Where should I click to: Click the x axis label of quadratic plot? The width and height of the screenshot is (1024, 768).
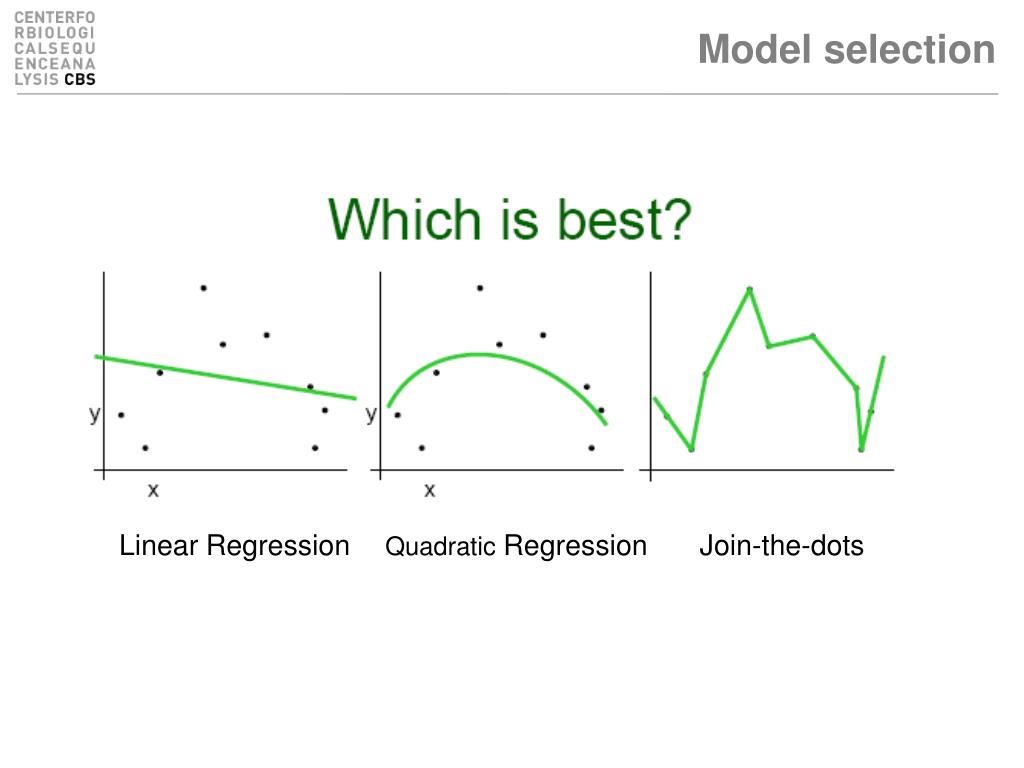(429, 490)
